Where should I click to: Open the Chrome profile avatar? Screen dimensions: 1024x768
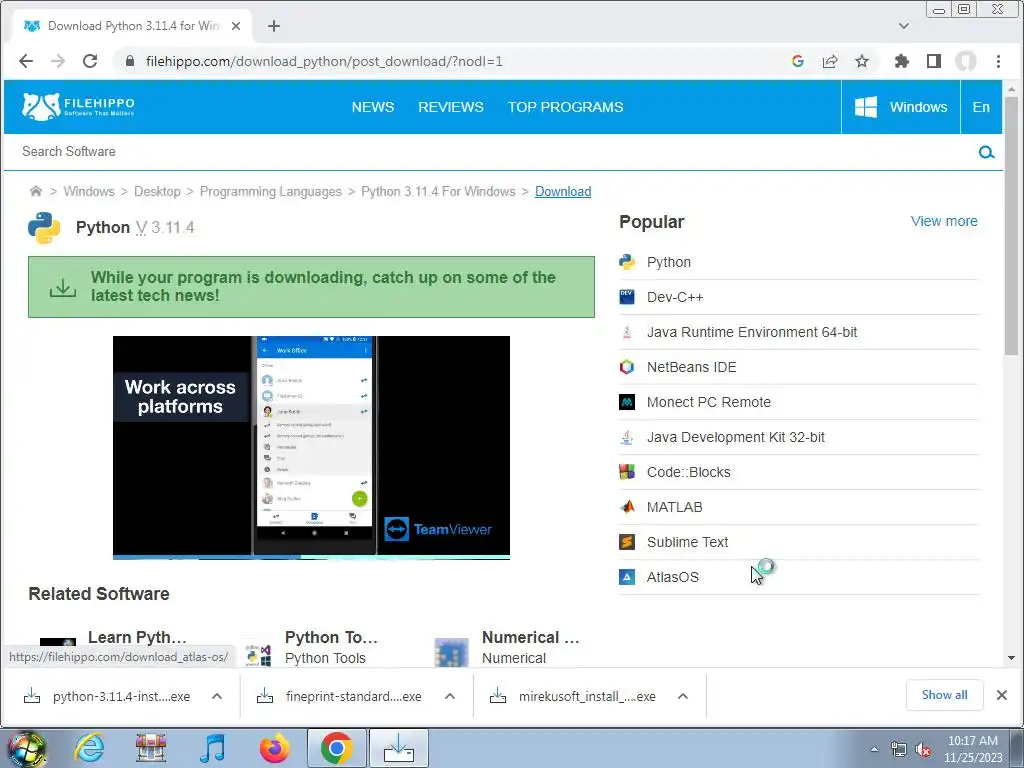pos(966,61)
